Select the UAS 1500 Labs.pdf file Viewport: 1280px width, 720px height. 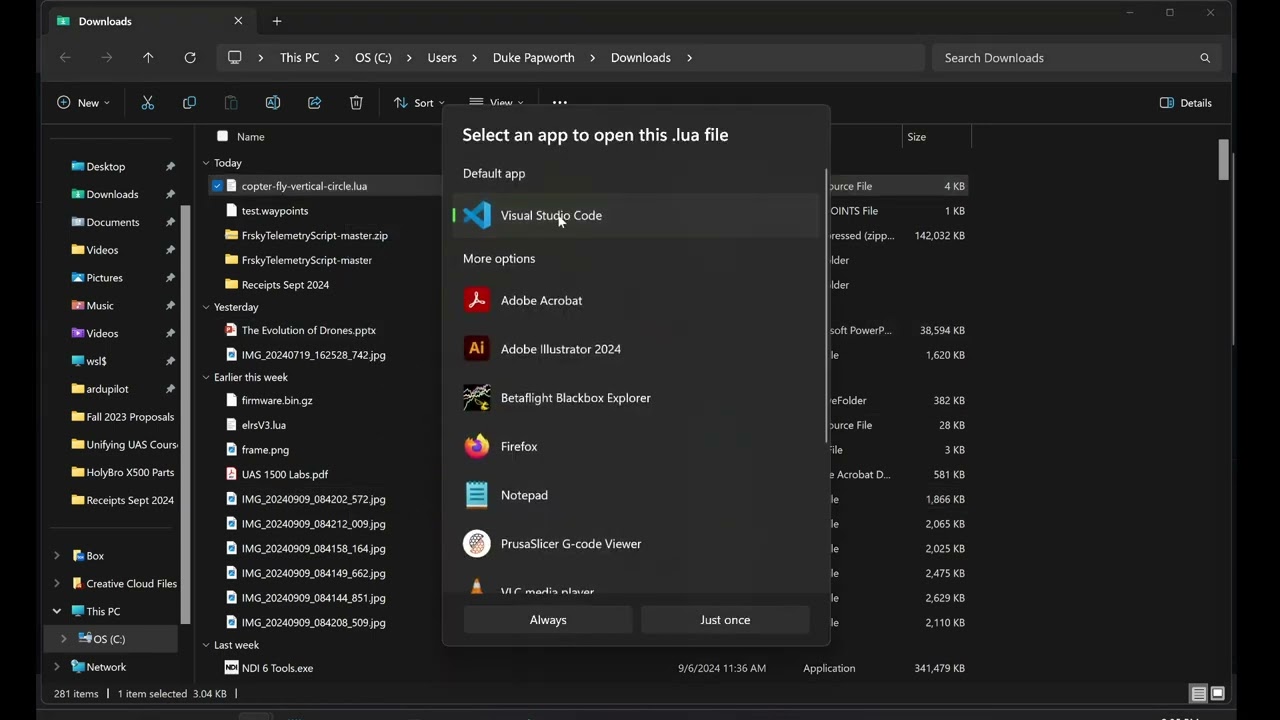(285, 475)
